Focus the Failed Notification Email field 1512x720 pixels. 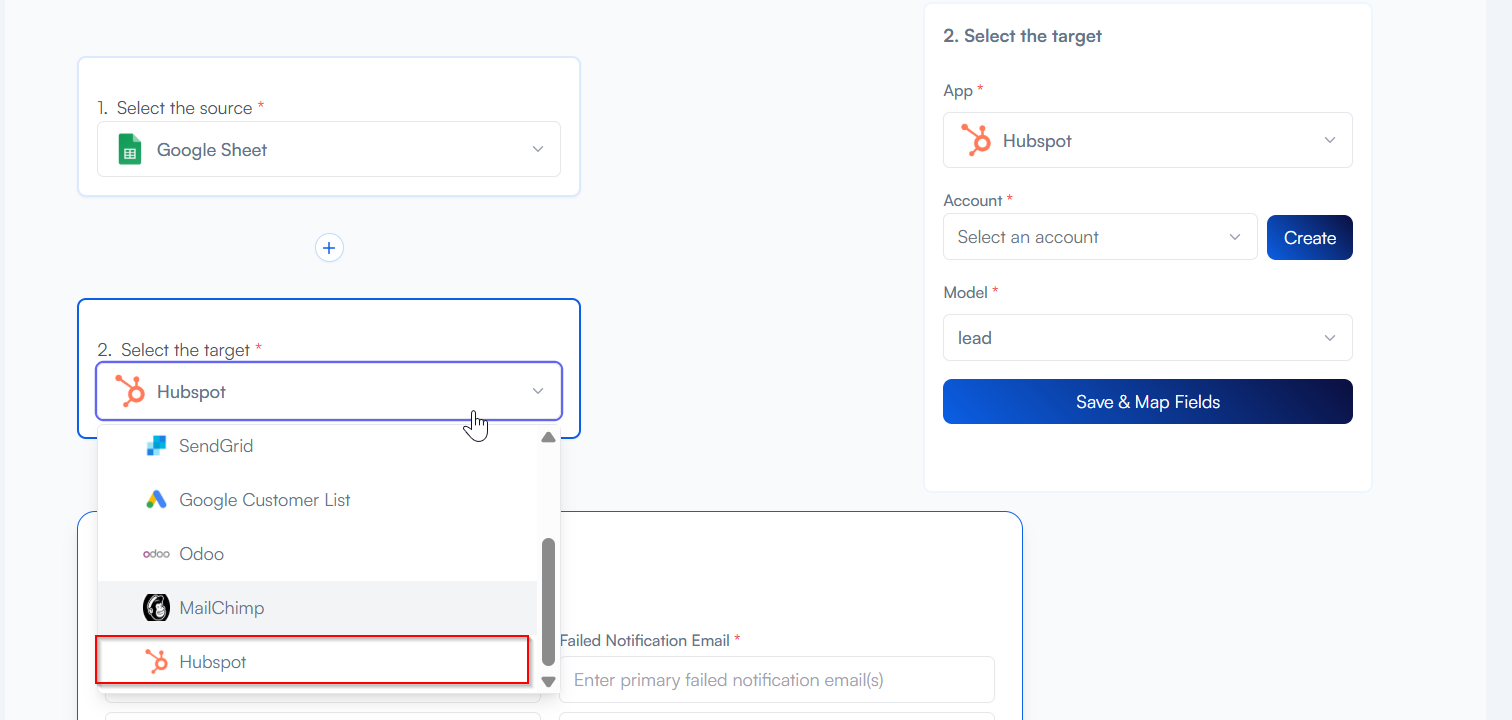click(x=776, y=680)
